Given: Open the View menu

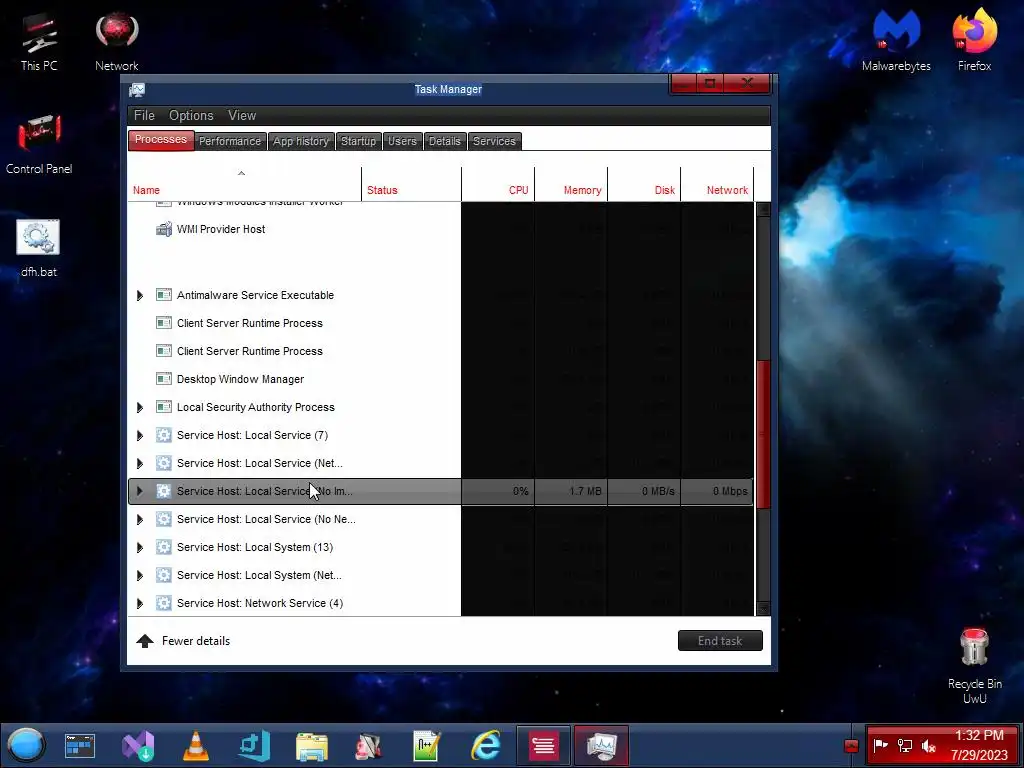Looking at the screenshot, I should coord(242,116).
